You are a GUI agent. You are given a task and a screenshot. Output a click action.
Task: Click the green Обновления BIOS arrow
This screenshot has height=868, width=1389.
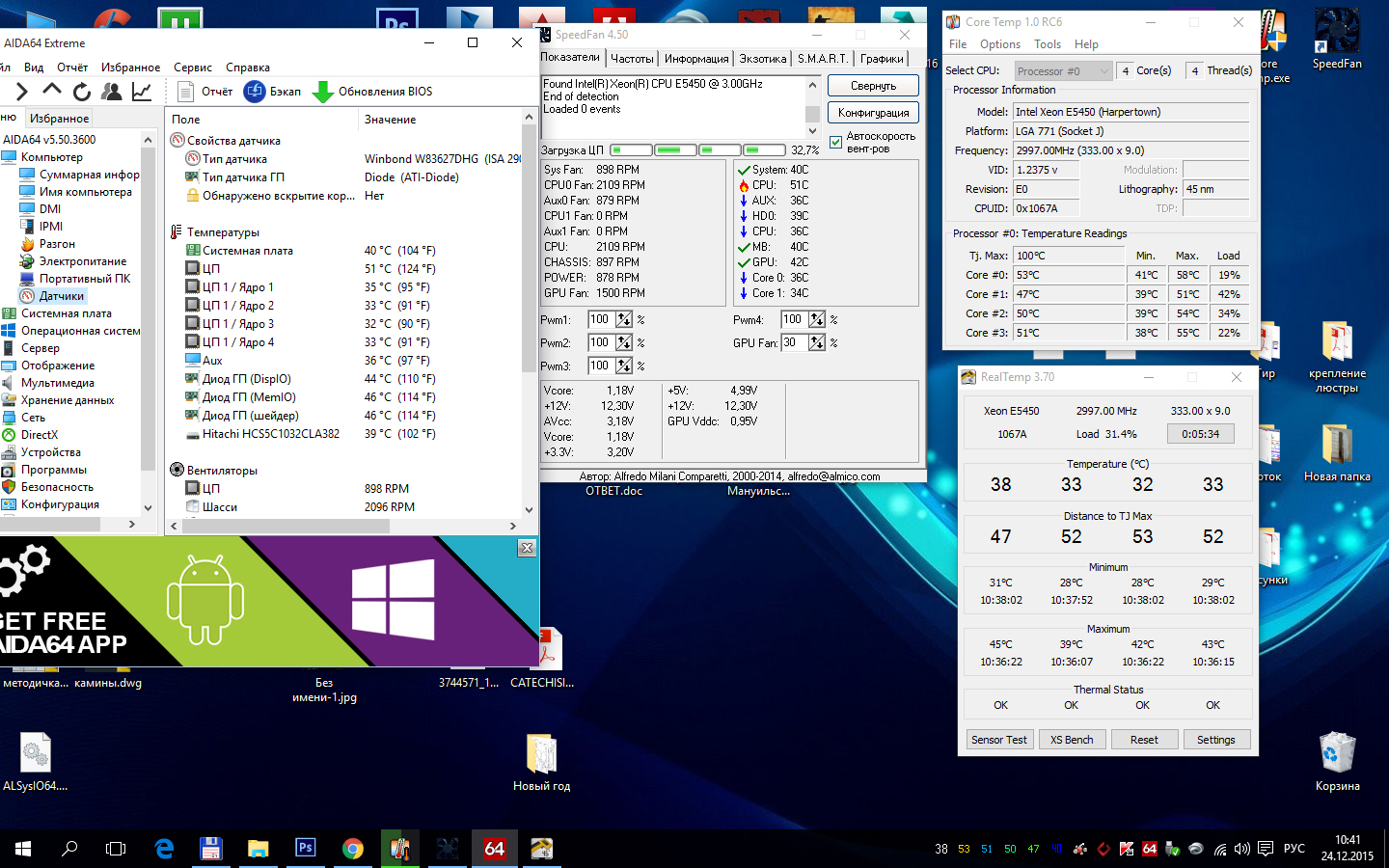323,92
